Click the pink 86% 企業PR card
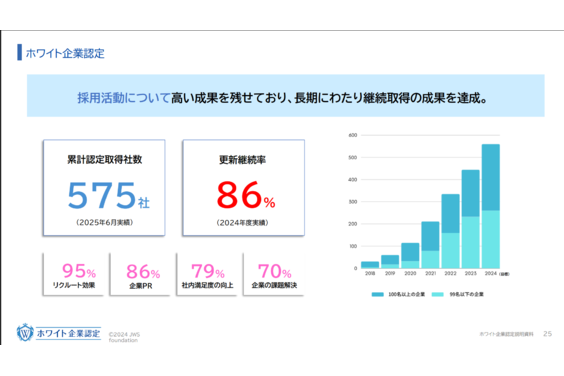Screen dimensions: 564x376 (x=140, y=274)
